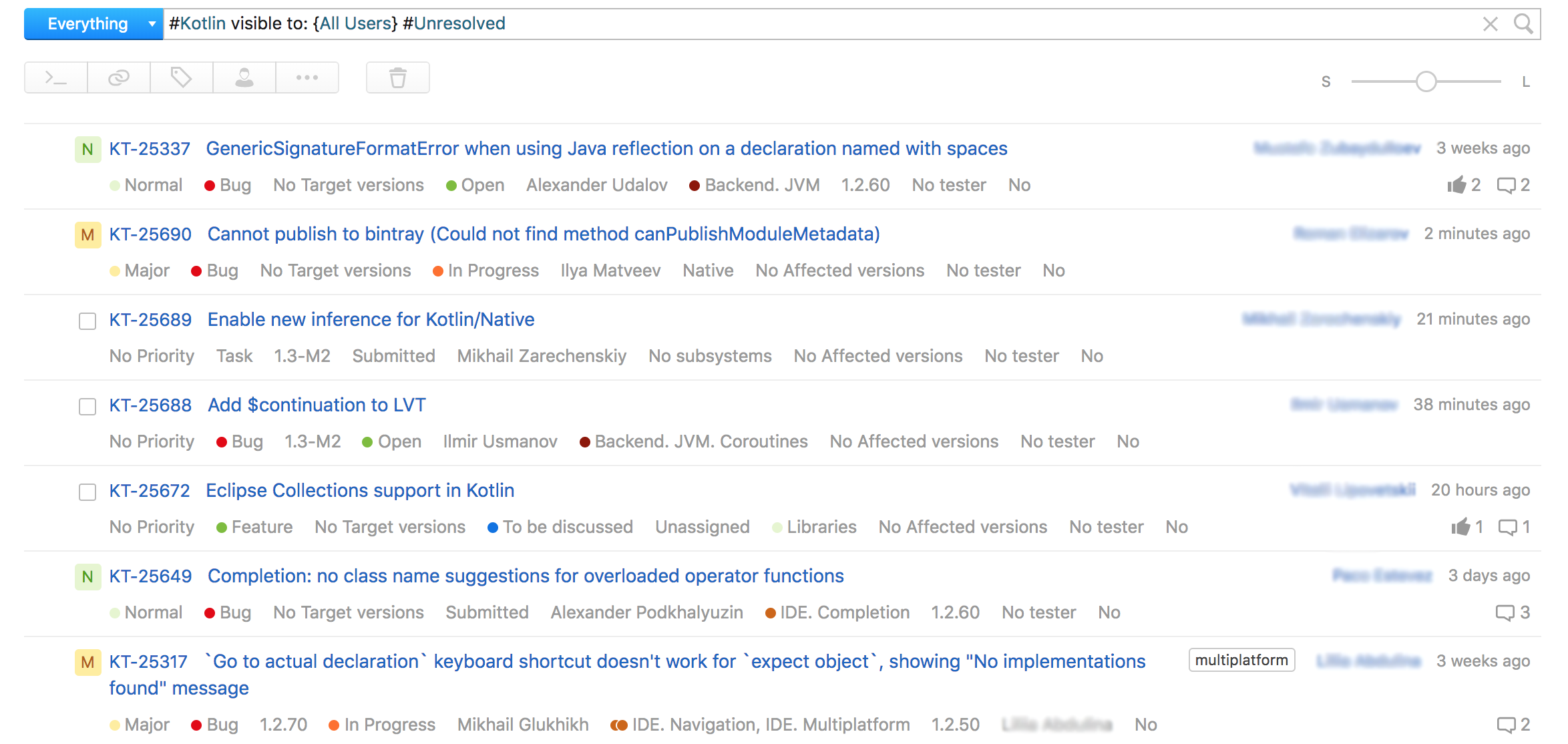
Task: Open issue Enable new inference for Kotlin/Native
Action: pyautogui.click(x=371, y=320)
